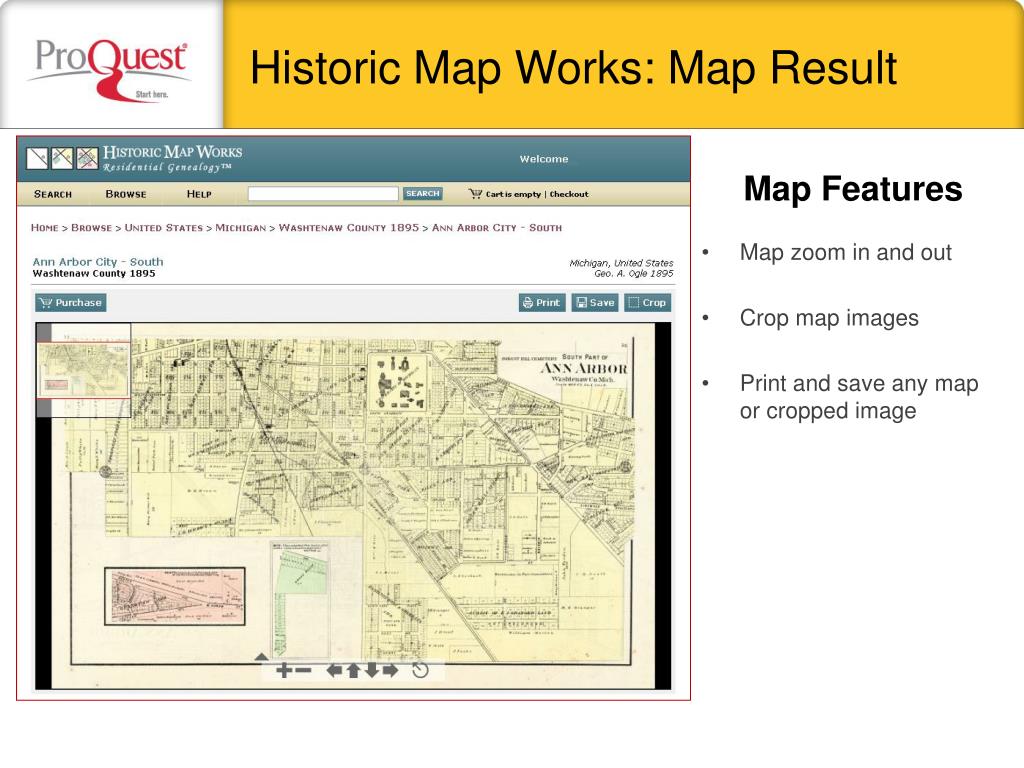Click the 'Michigan, United States' text

click(621, 263)
